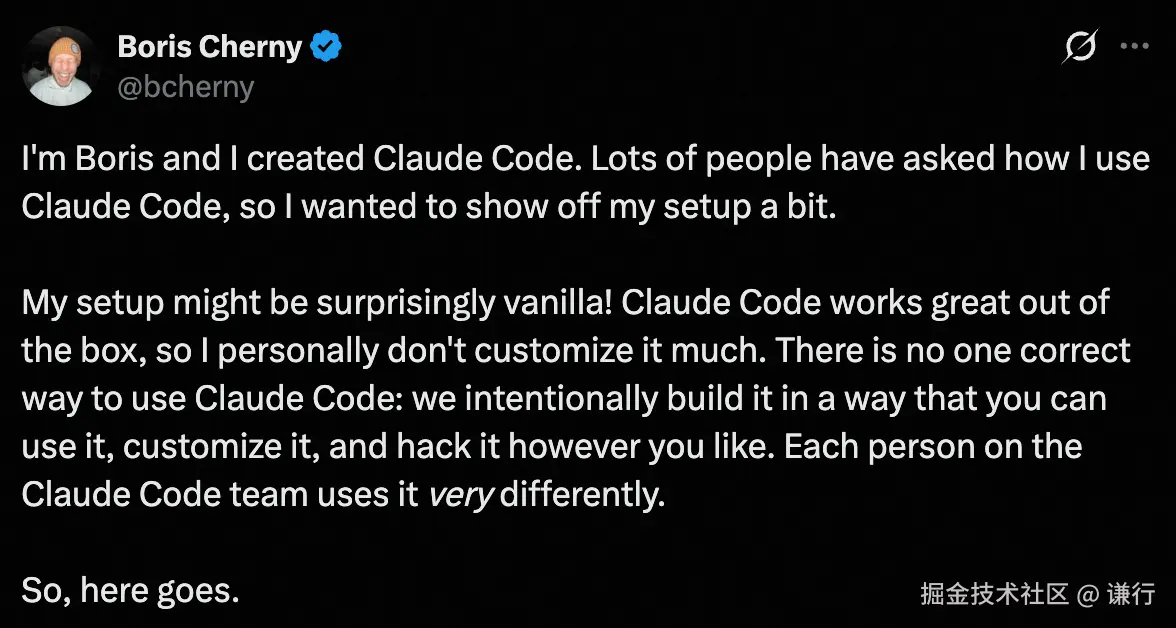The image size is (1176, 628).
Task: Open the three-dot More options menu
Action: tap(1135, 46)
